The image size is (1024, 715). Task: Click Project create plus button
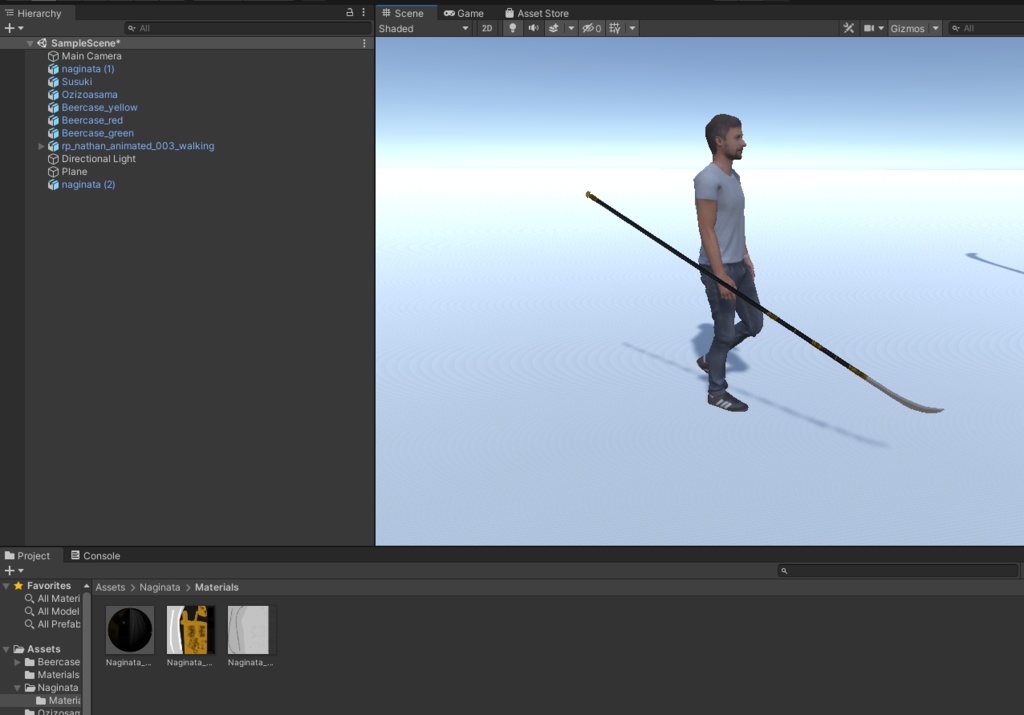[9, 571]
